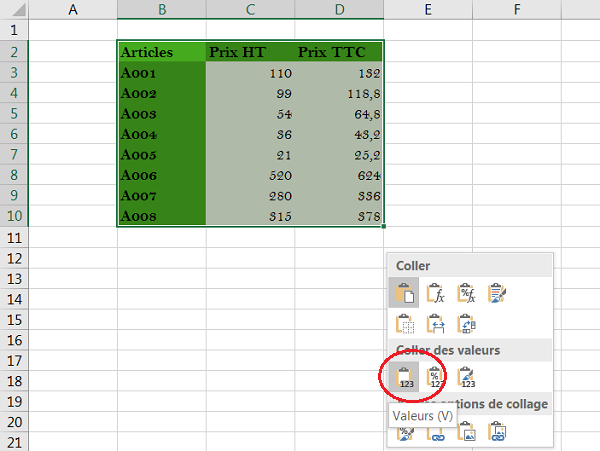Click the Prix TTC value 624
The image size is (600, 451).
coord(339,175)
